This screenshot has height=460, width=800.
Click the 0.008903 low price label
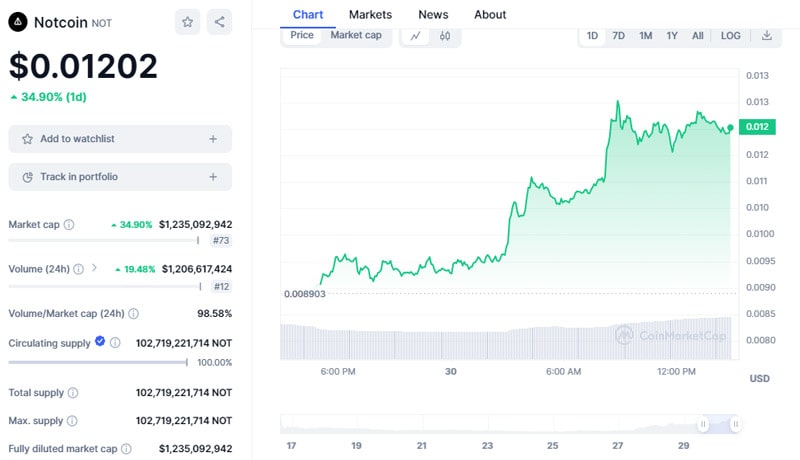pos(305,294)
